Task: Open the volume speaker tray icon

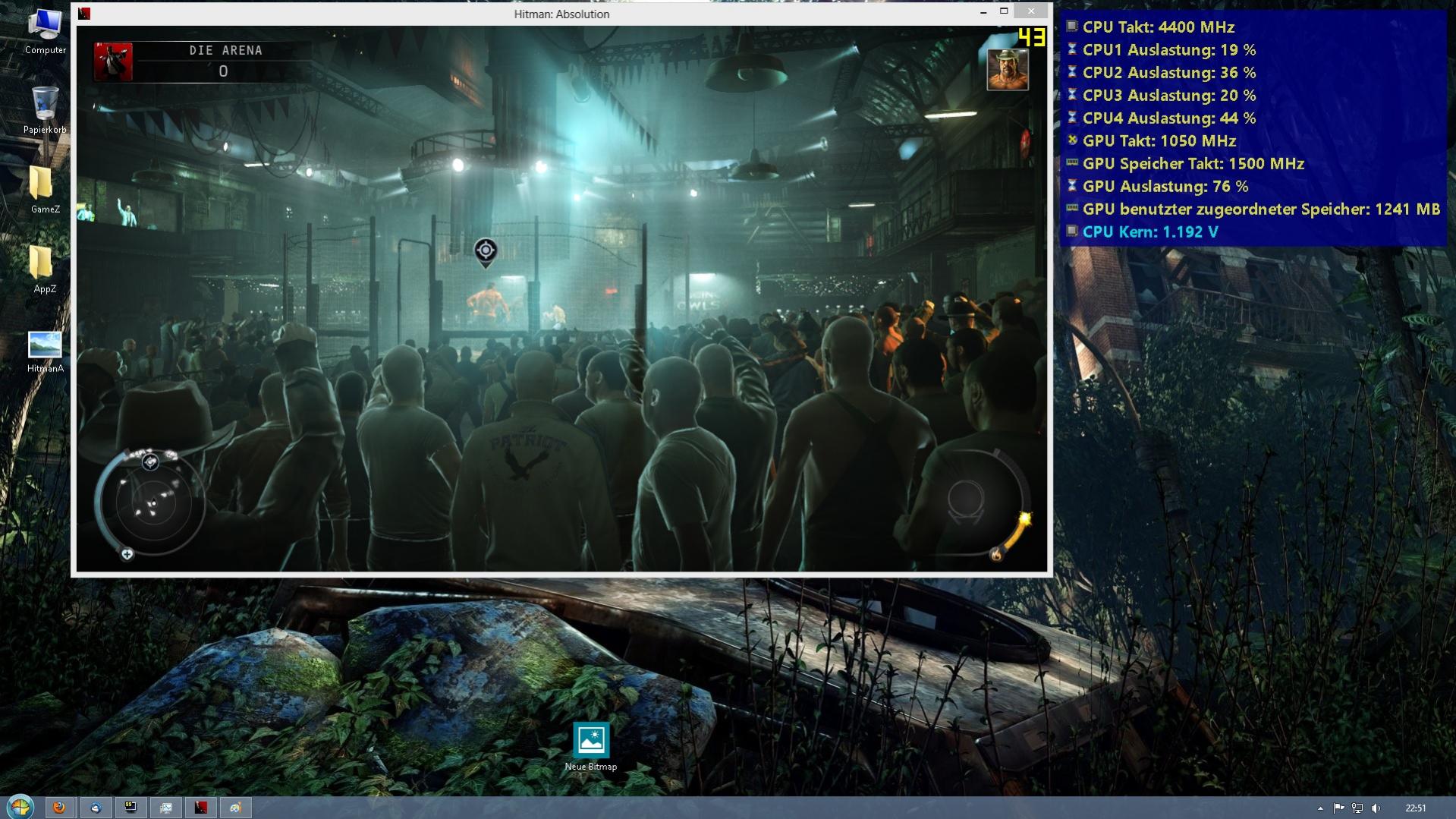Action: 1376,808
